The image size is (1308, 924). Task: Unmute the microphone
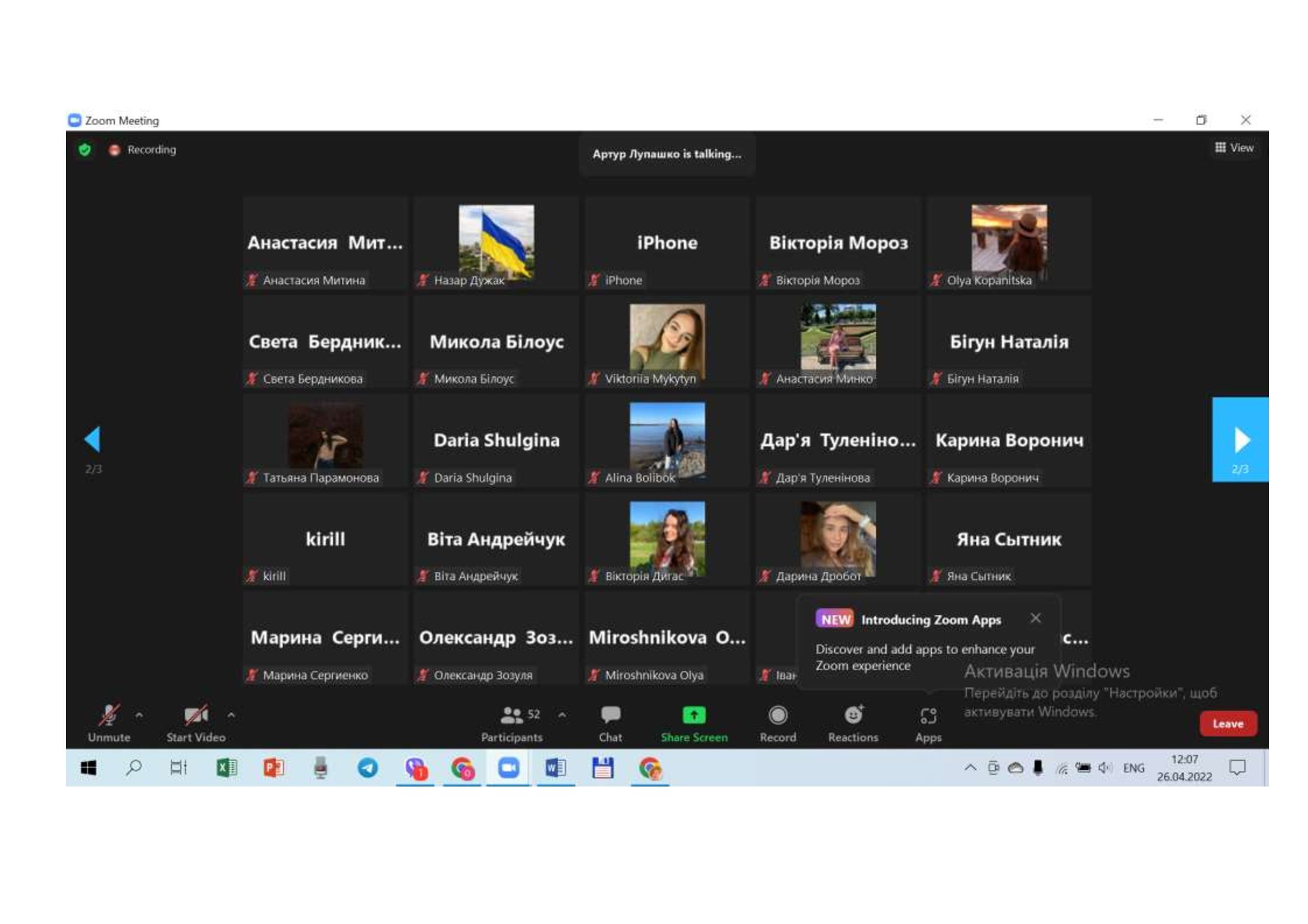(x=108, y=715)
